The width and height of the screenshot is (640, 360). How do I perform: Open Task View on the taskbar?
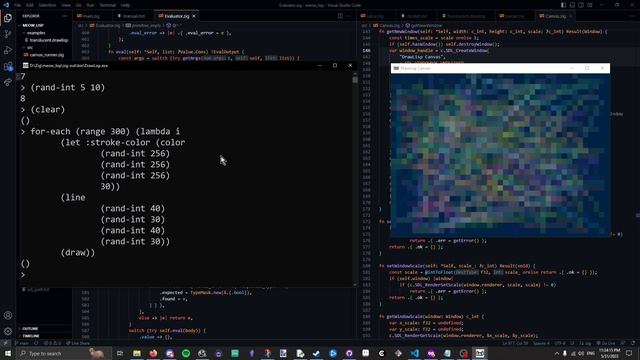point(120,353)
